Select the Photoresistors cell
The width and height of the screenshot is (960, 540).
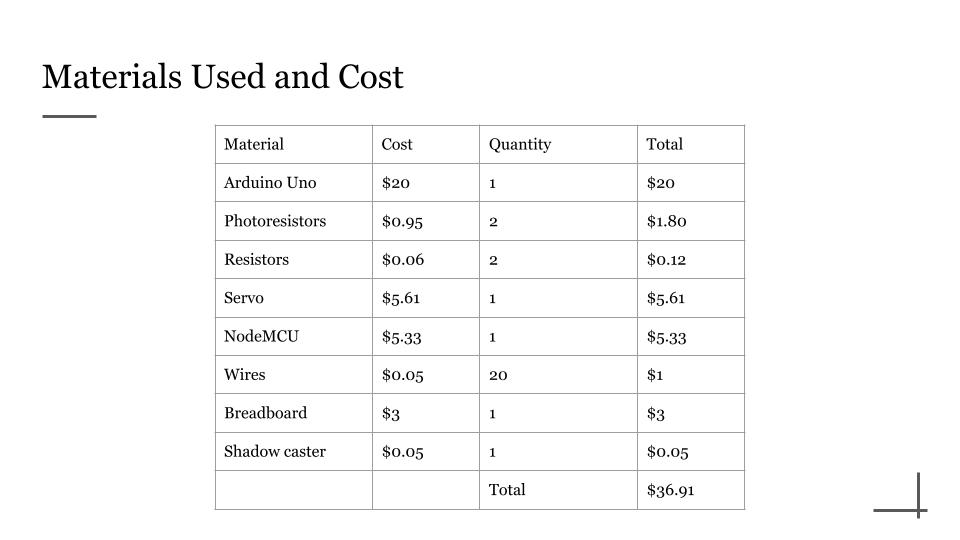point(294,221)
